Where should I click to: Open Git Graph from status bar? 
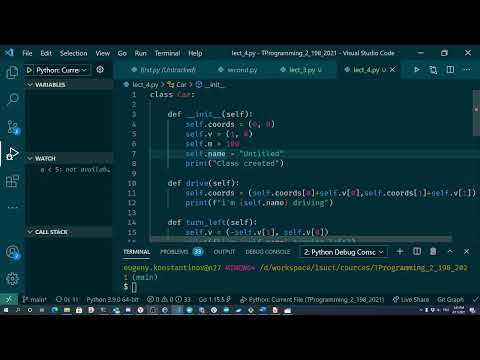(450, 299)
